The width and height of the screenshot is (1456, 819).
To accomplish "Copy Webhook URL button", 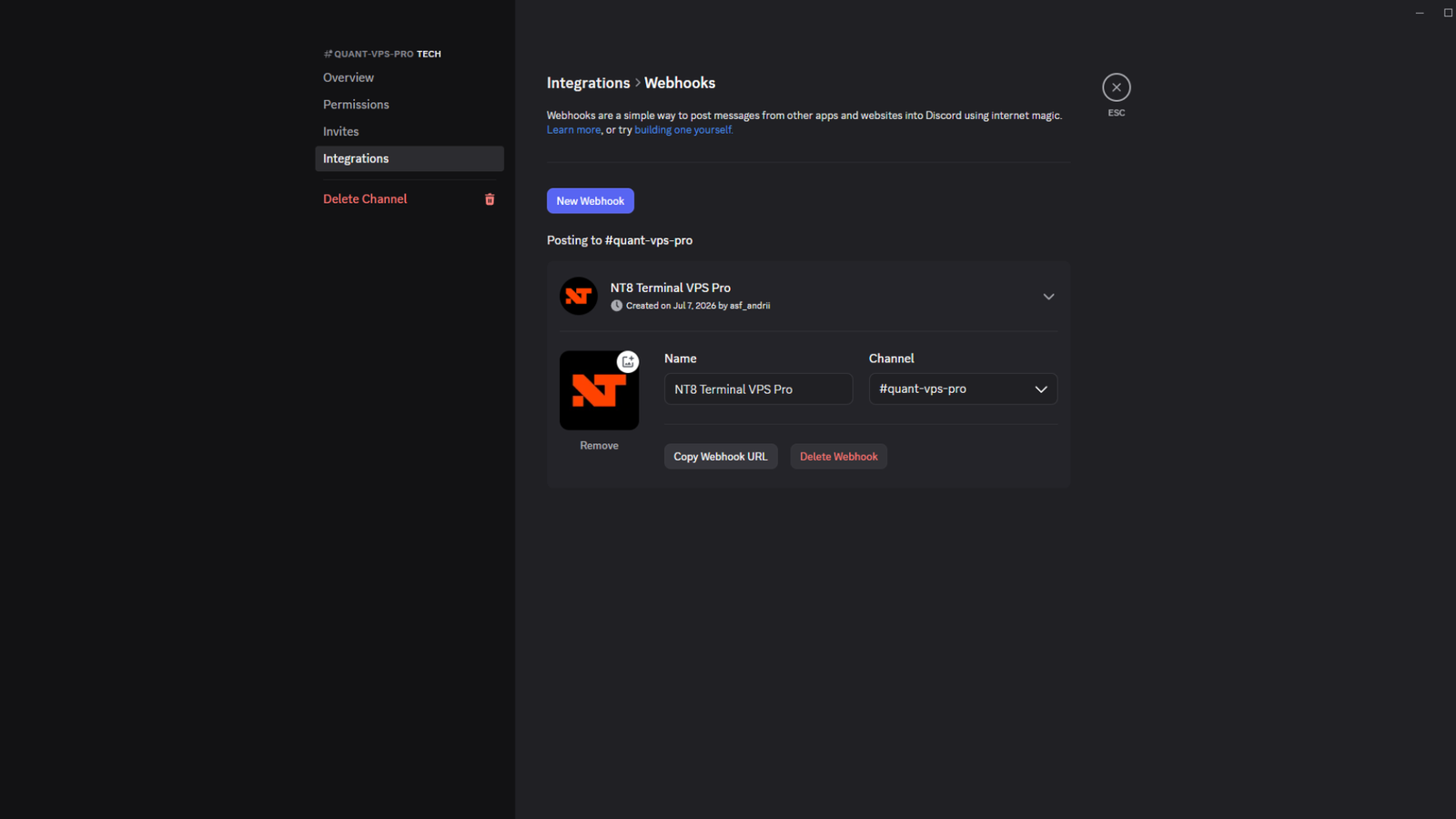I will tap(721, 457).
